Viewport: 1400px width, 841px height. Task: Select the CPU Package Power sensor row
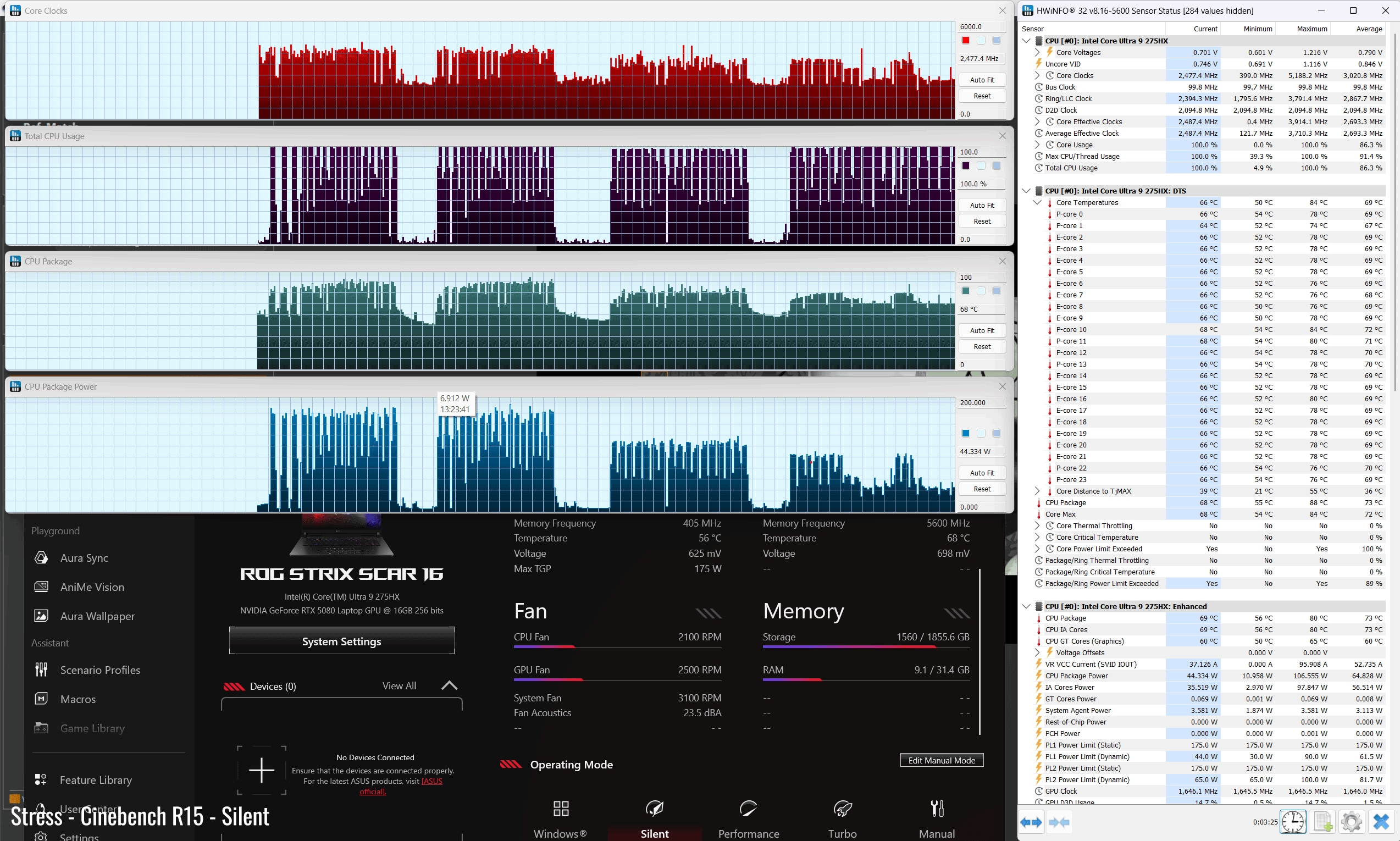click(1203, 676)
